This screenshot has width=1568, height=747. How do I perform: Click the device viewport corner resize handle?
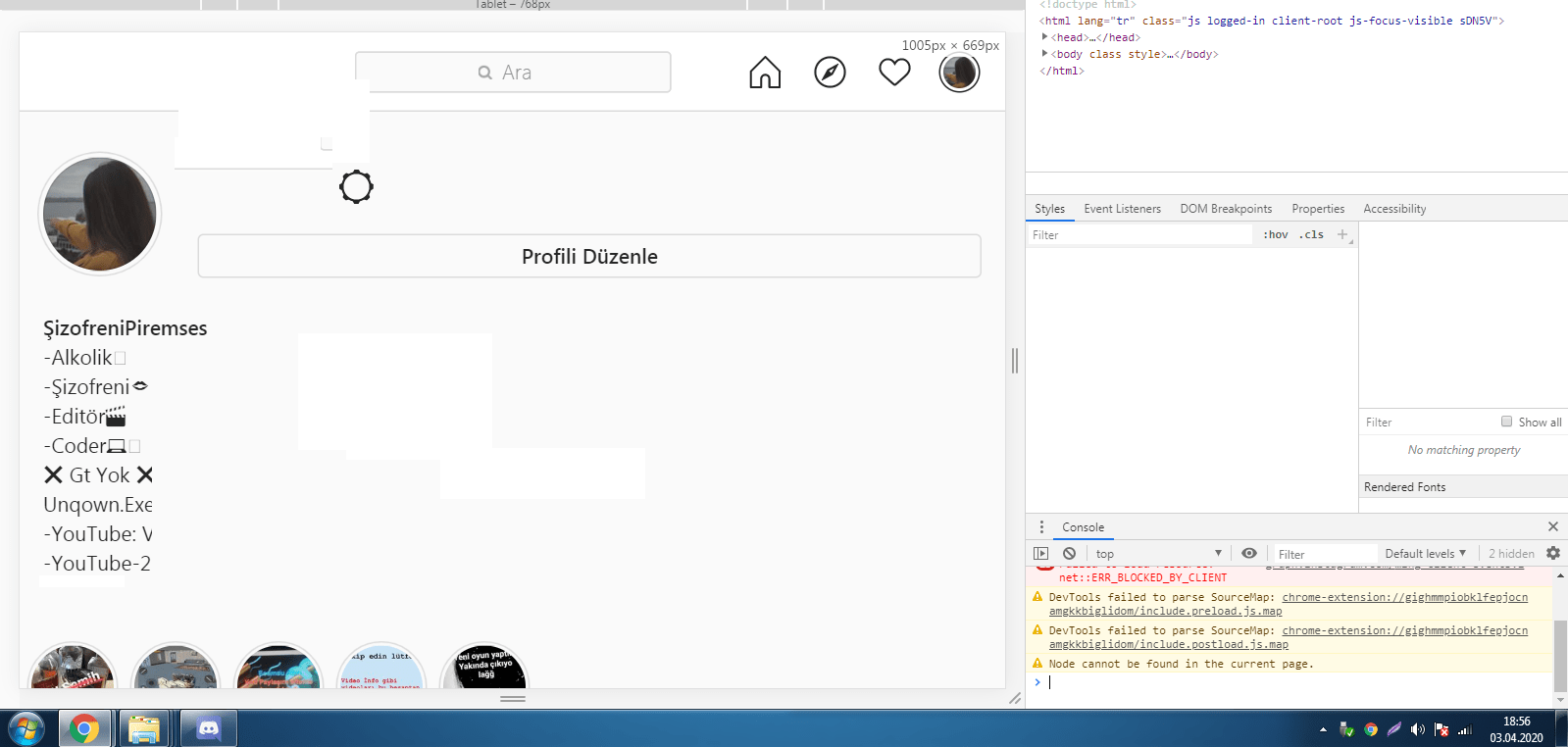[x=1015, y=699]
